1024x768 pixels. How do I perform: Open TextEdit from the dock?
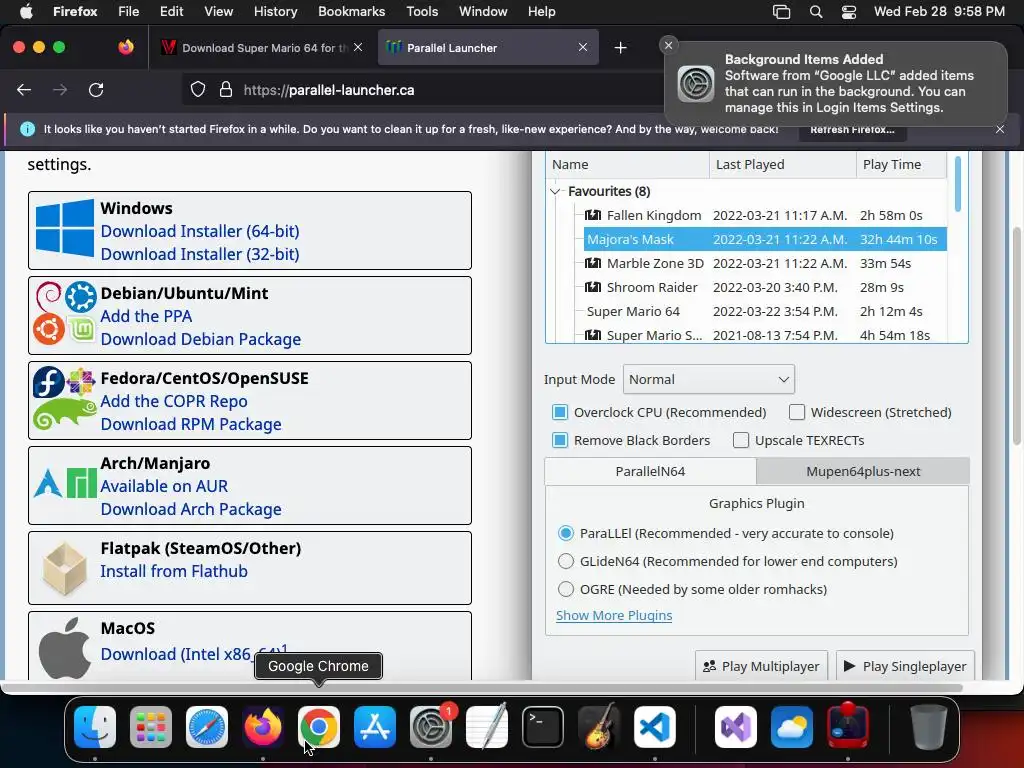(x=487, y=726)
